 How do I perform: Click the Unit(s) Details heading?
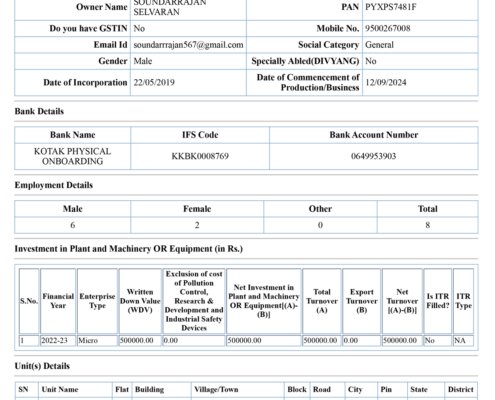(42, 366)
